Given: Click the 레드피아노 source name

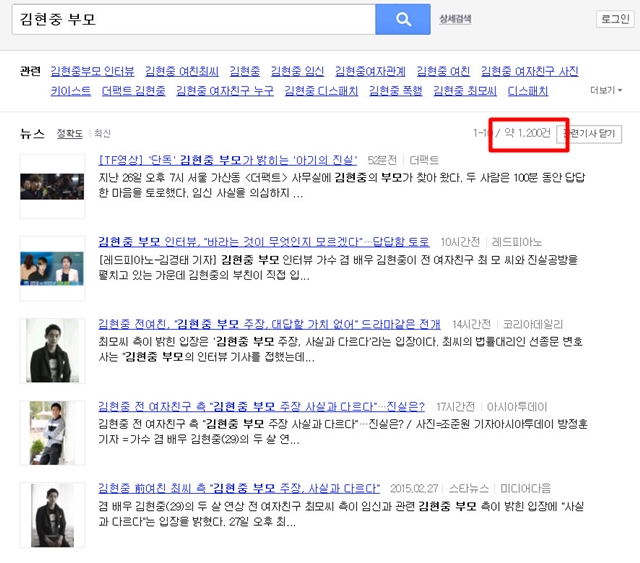Looking at the screenshot, I should coord(517,242).
